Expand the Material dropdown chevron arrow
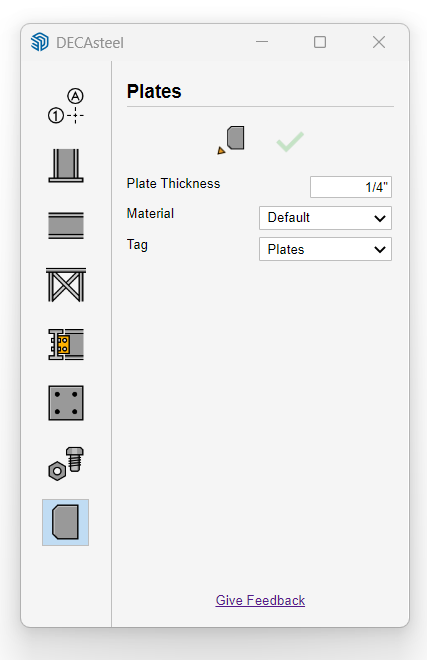427x660 pixels. [x=380, y=218]
